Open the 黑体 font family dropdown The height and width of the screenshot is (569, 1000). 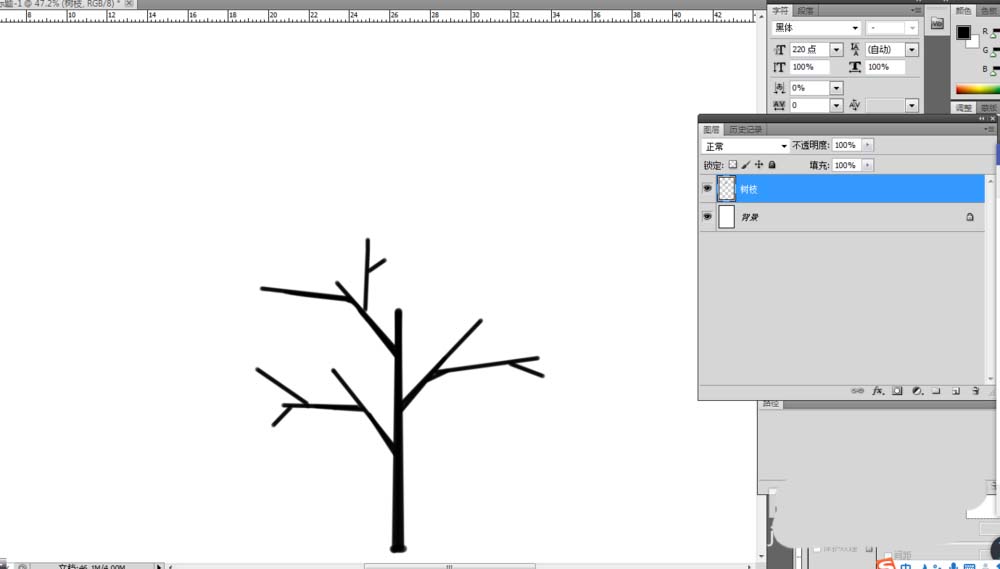816,28
